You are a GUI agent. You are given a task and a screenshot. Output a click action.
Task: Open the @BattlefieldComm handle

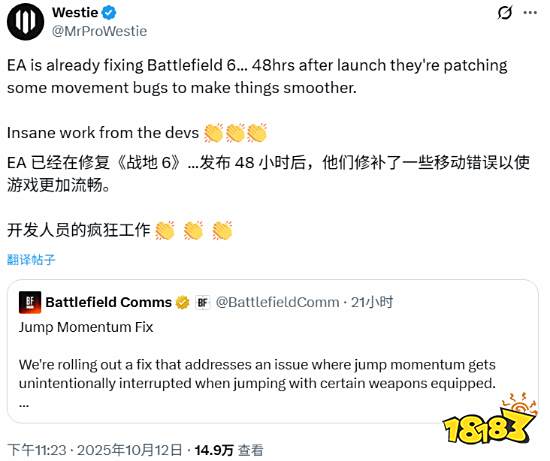coord(277,302)
